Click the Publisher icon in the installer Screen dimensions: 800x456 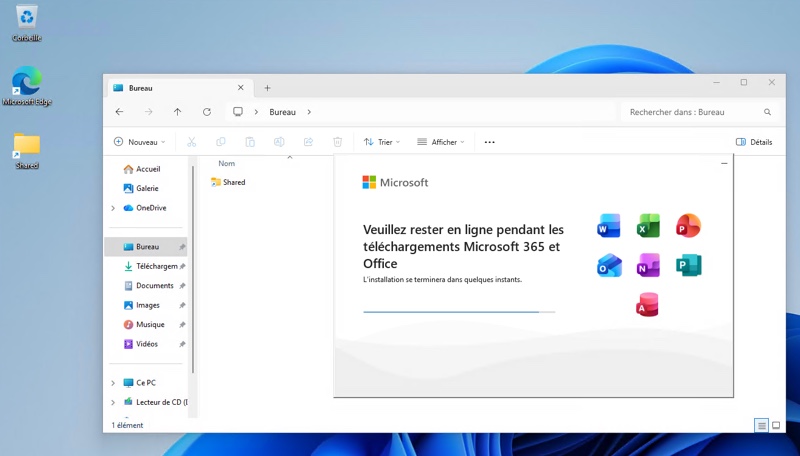(x=688, y=266)
